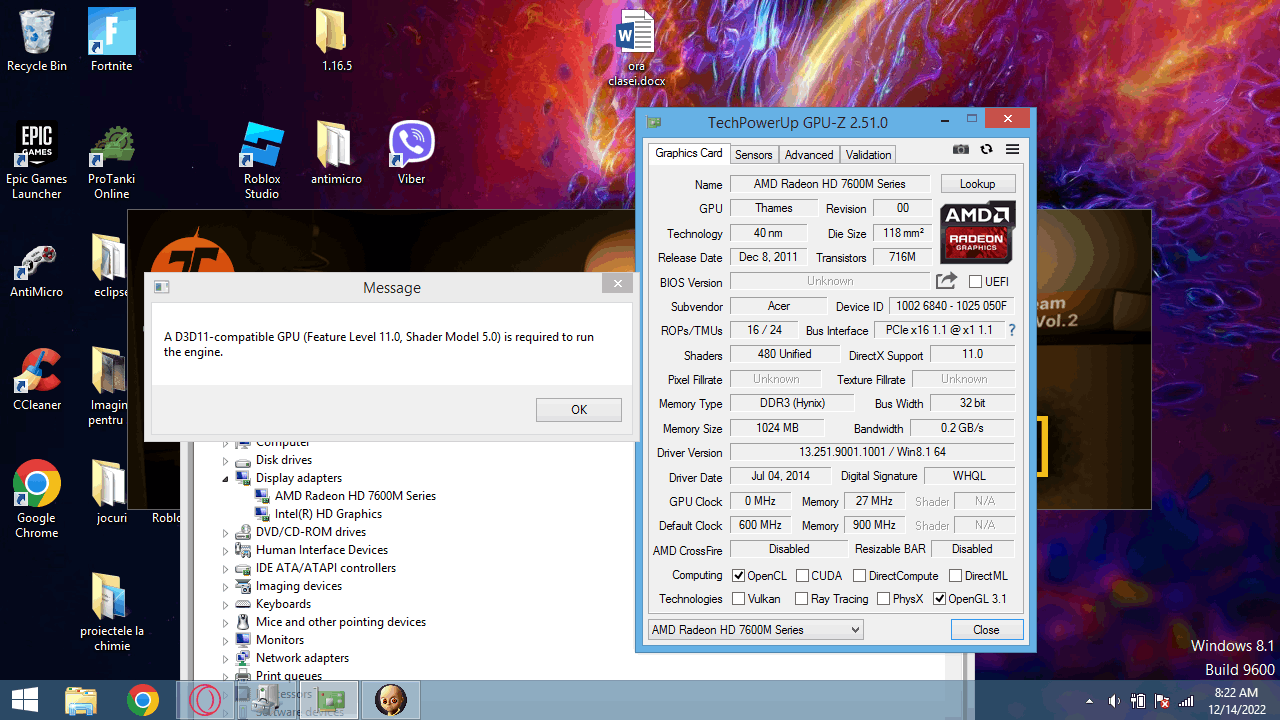Select the Google Chrome desktop shortcut
The width and height of the screenshot is (1280, 720).
37,499
